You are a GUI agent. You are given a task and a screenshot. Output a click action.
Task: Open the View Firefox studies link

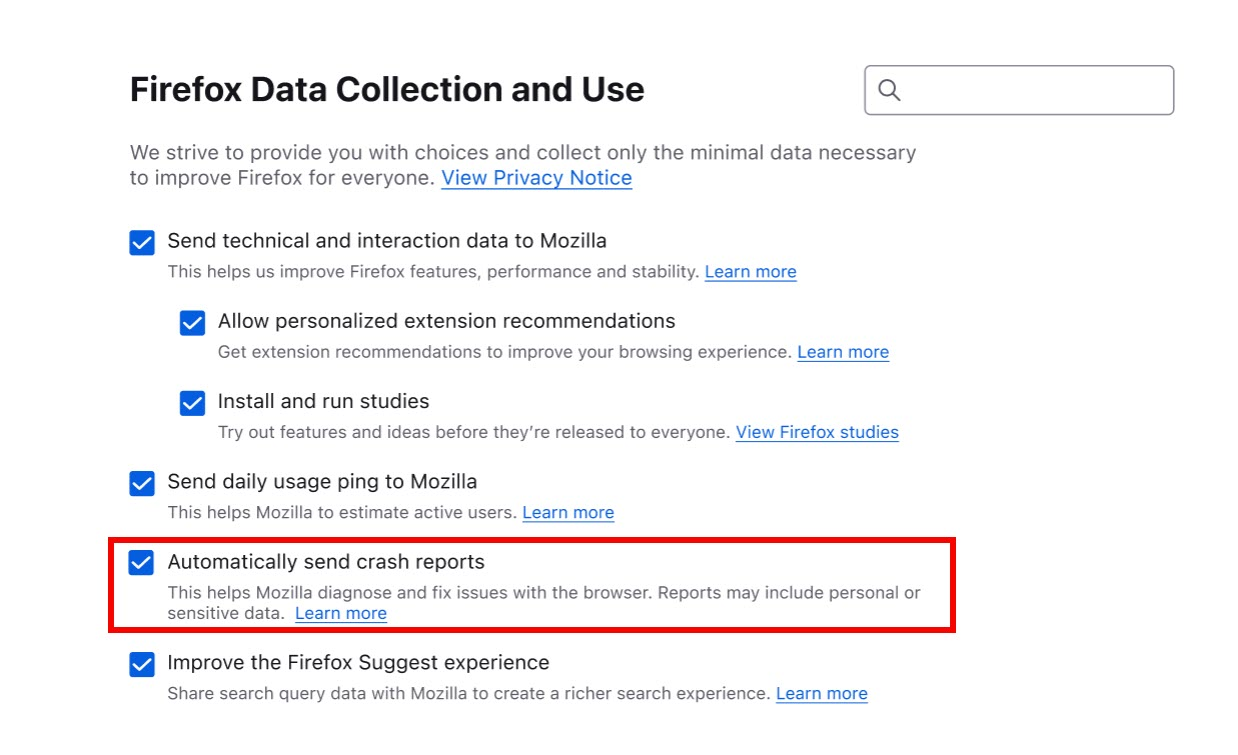pyautogui.click(x=816, y=432)
